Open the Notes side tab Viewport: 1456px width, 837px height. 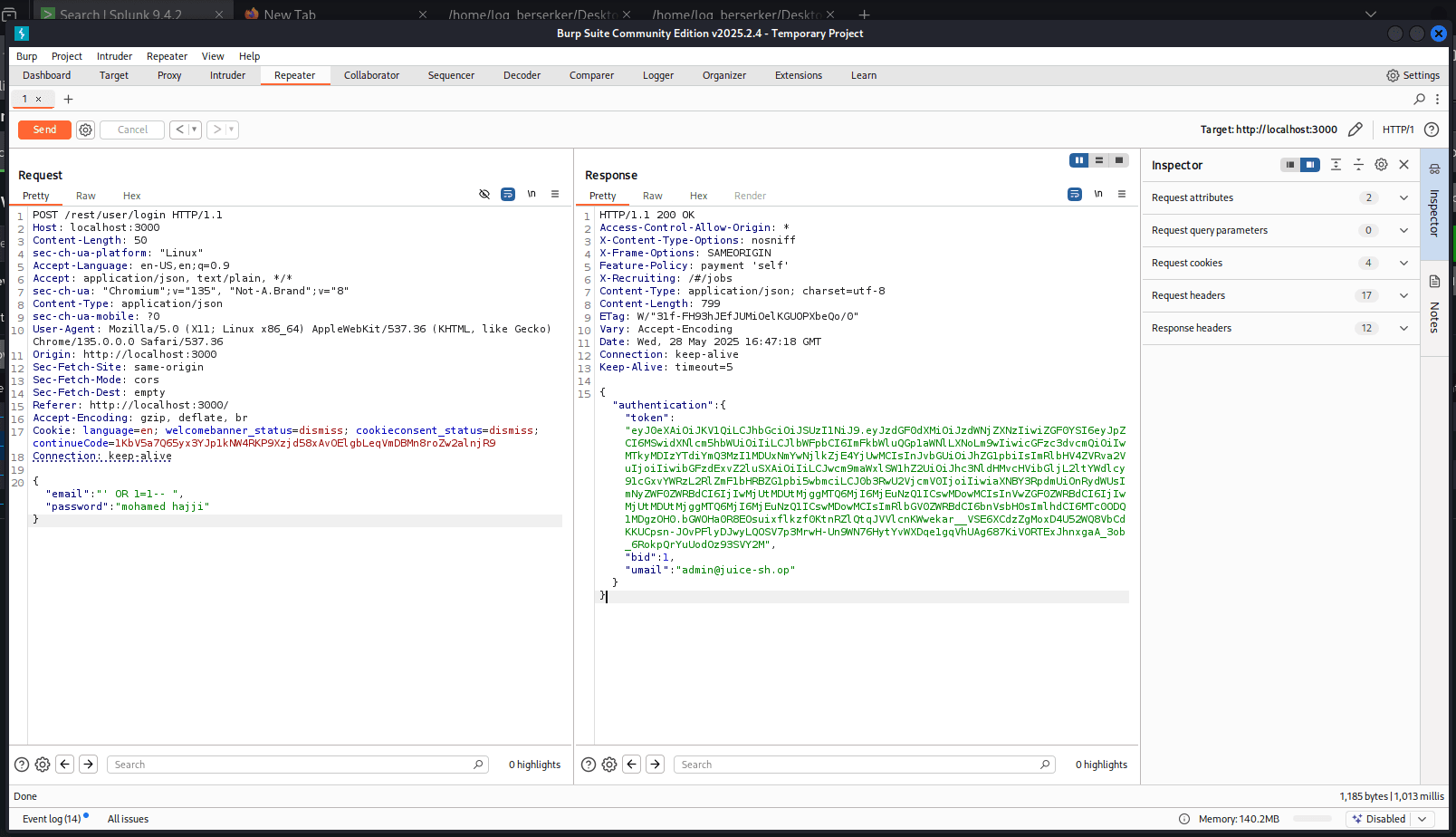[1434, 306]
